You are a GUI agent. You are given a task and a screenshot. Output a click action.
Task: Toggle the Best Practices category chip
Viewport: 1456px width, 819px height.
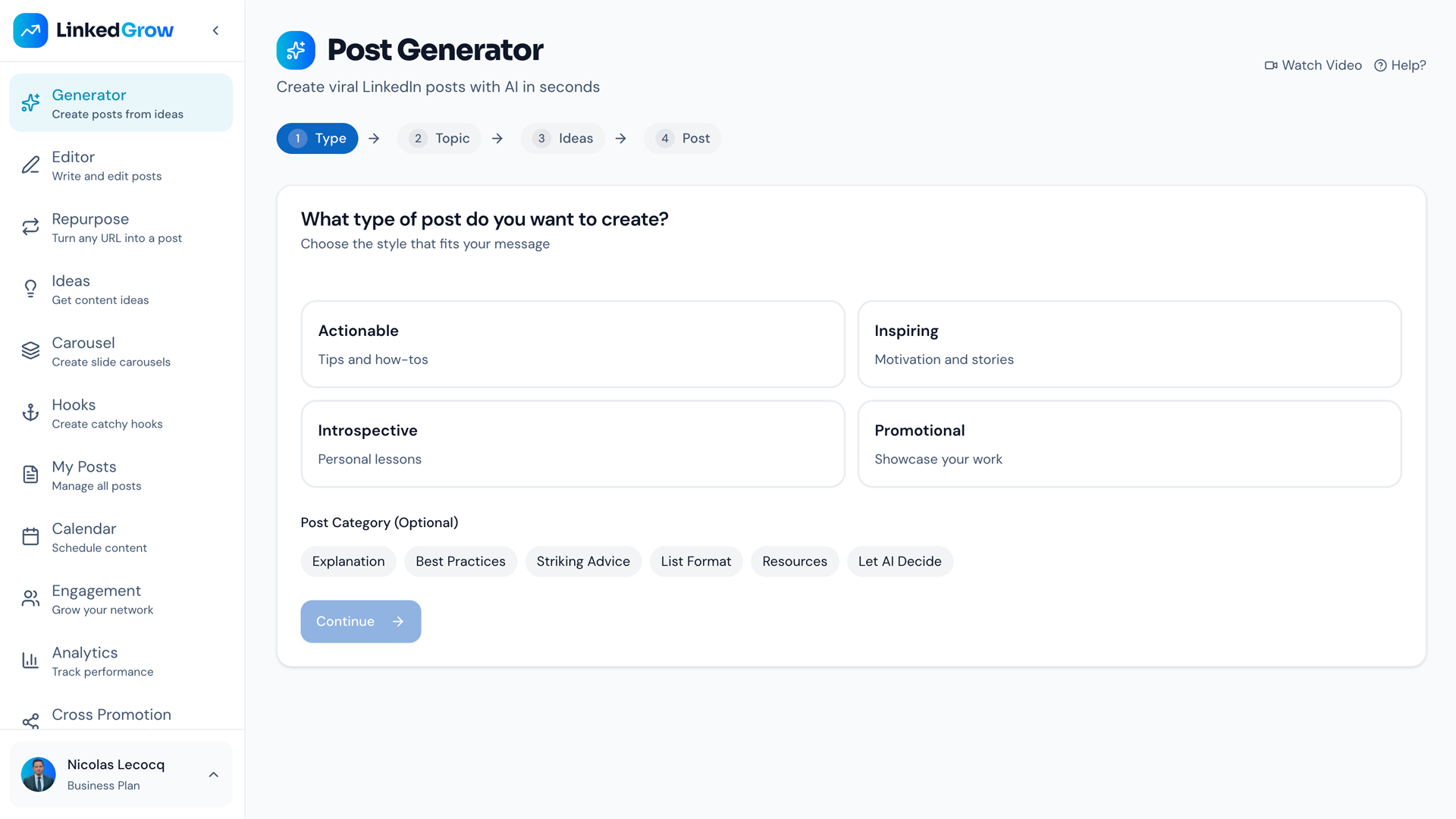[x=460, y=562]
